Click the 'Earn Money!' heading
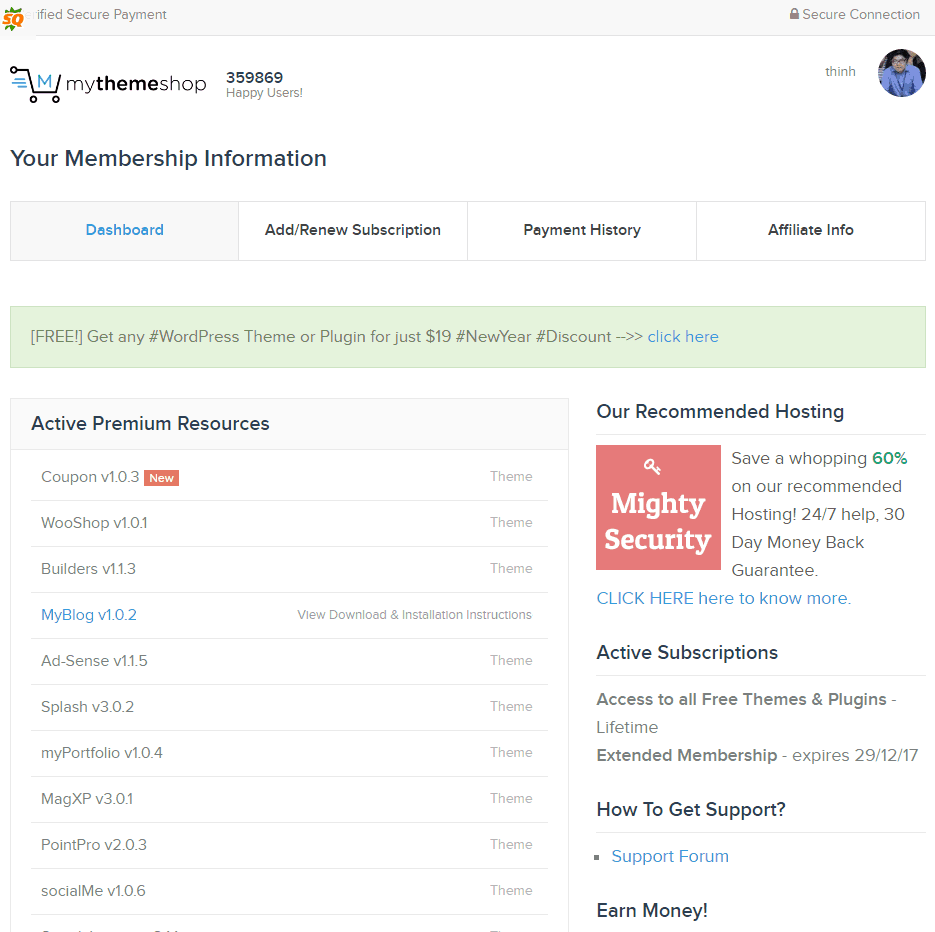 [652, 911]
